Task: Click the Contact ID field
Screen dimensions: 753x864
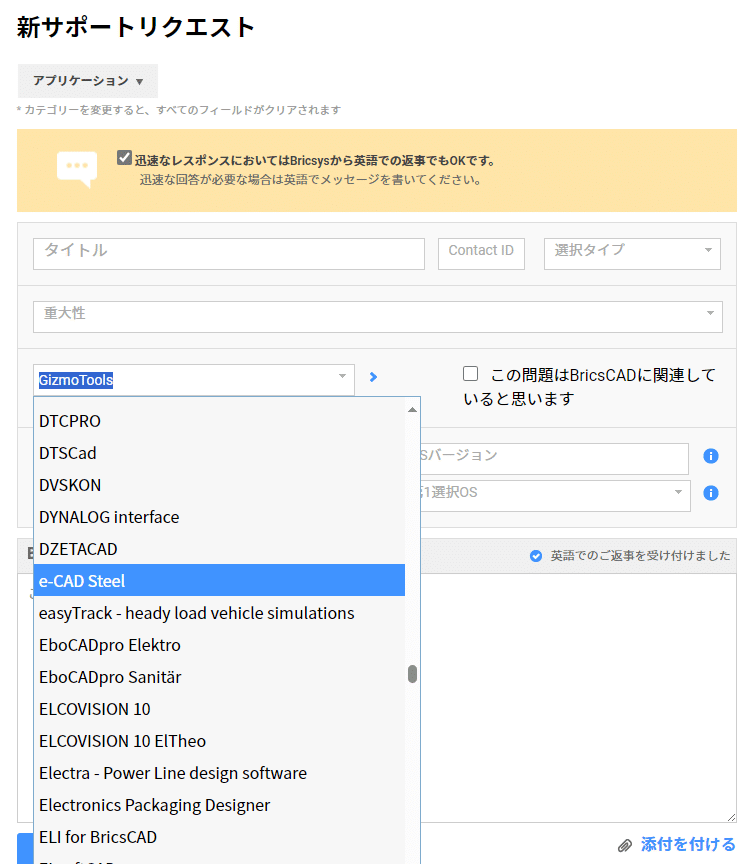Action: tap(481, 253)
